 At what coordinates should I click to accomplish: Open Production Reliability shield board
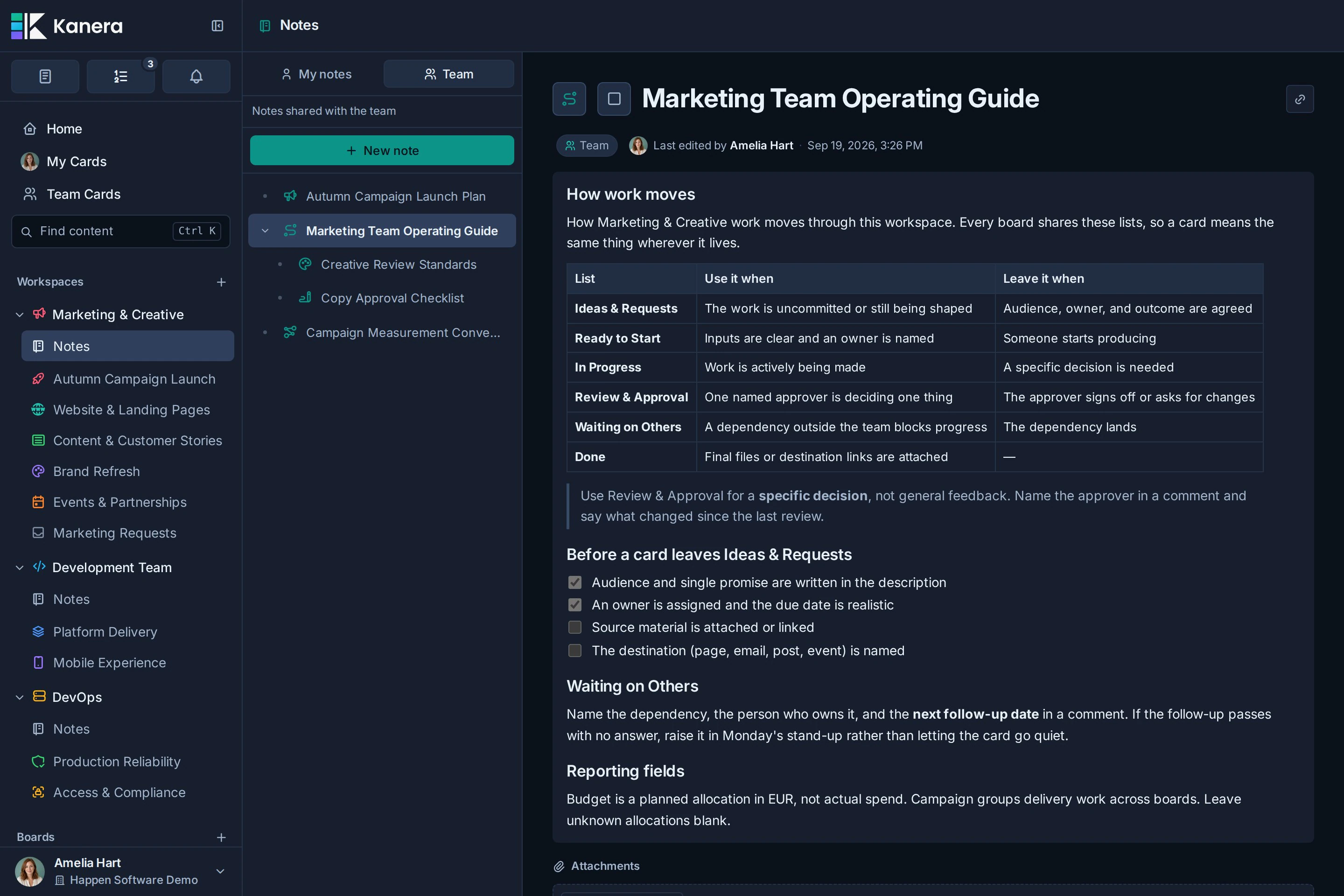(x=127, y=761)
